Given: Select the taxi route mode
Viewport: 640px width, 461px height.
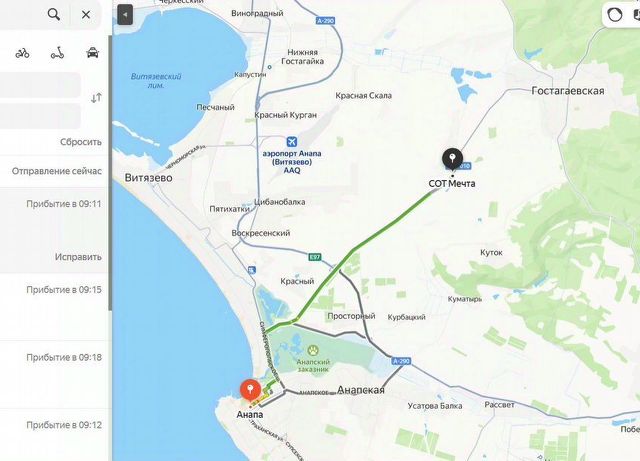Looking at the screenshot, I should 93,53.
